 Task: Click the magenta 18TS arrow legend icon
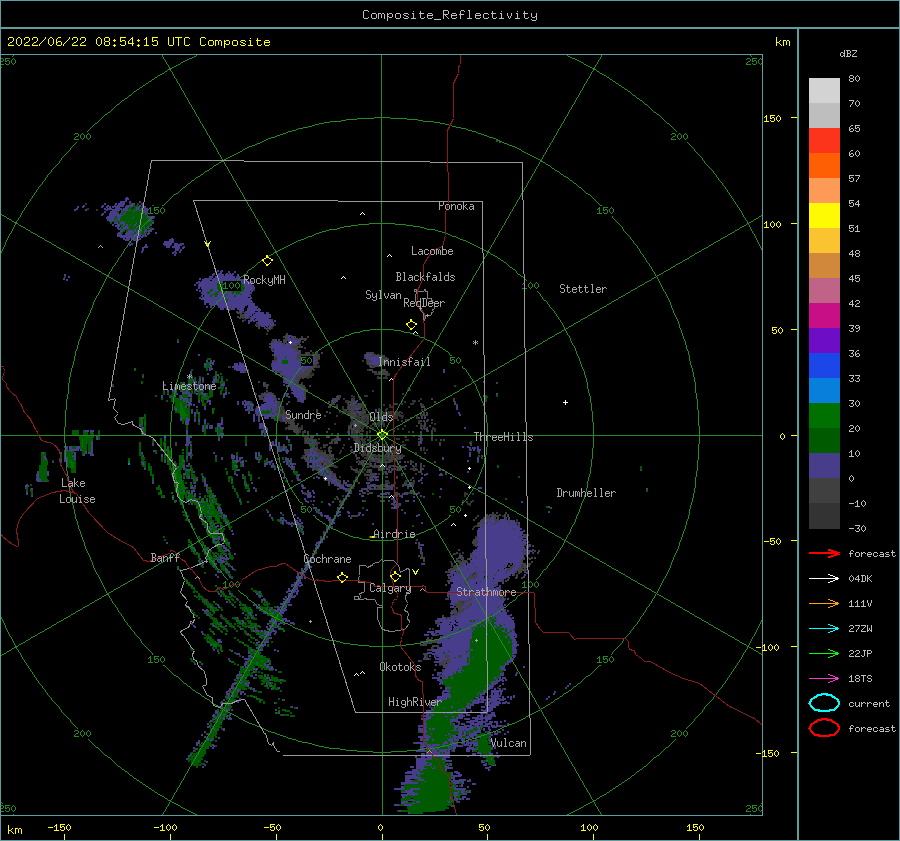click(824, 679)
